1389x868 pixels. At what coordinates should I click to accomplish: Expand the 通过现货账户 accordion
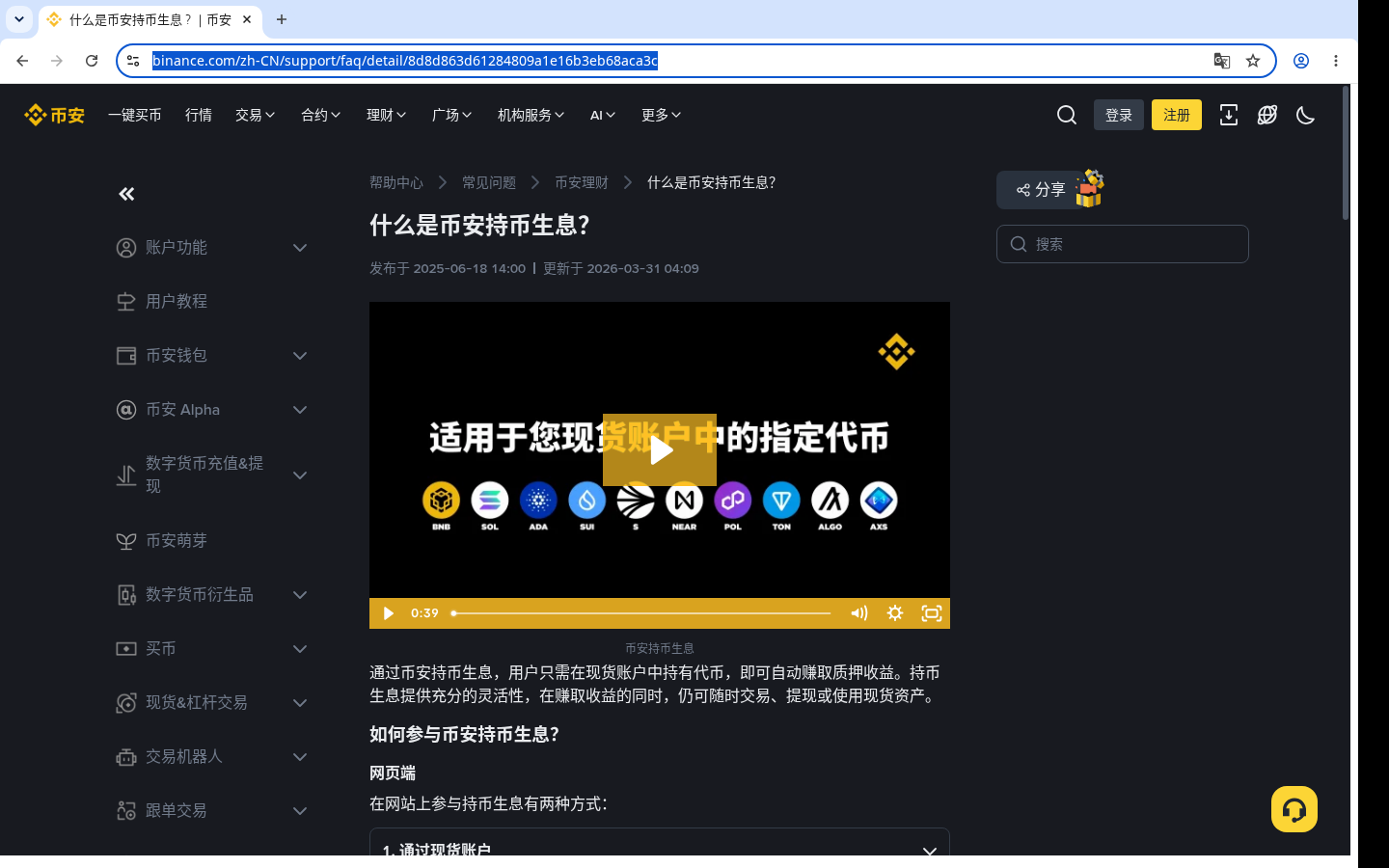click(x=660, y=842)
